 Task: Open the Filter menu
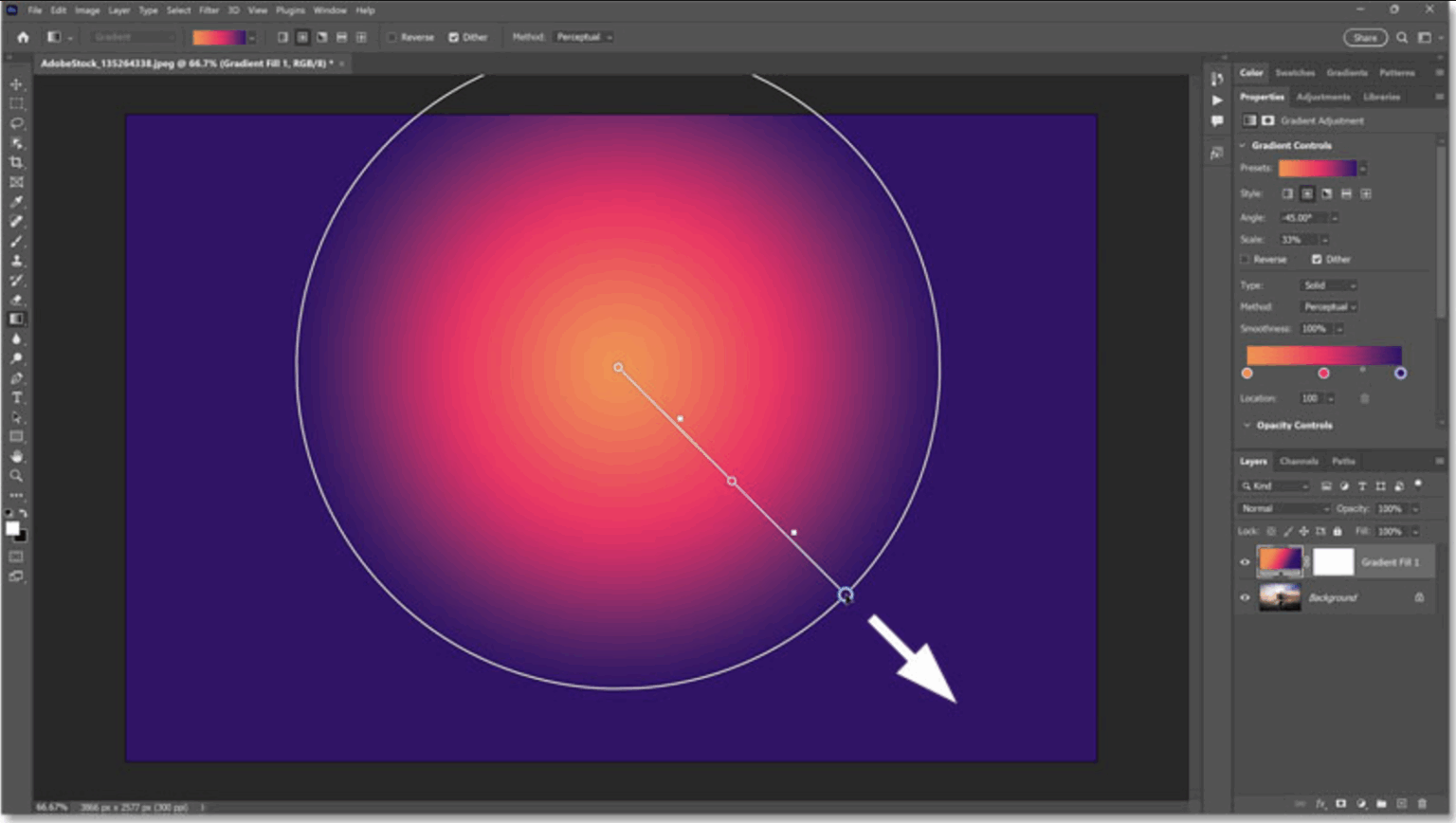(x=209, y=10)
